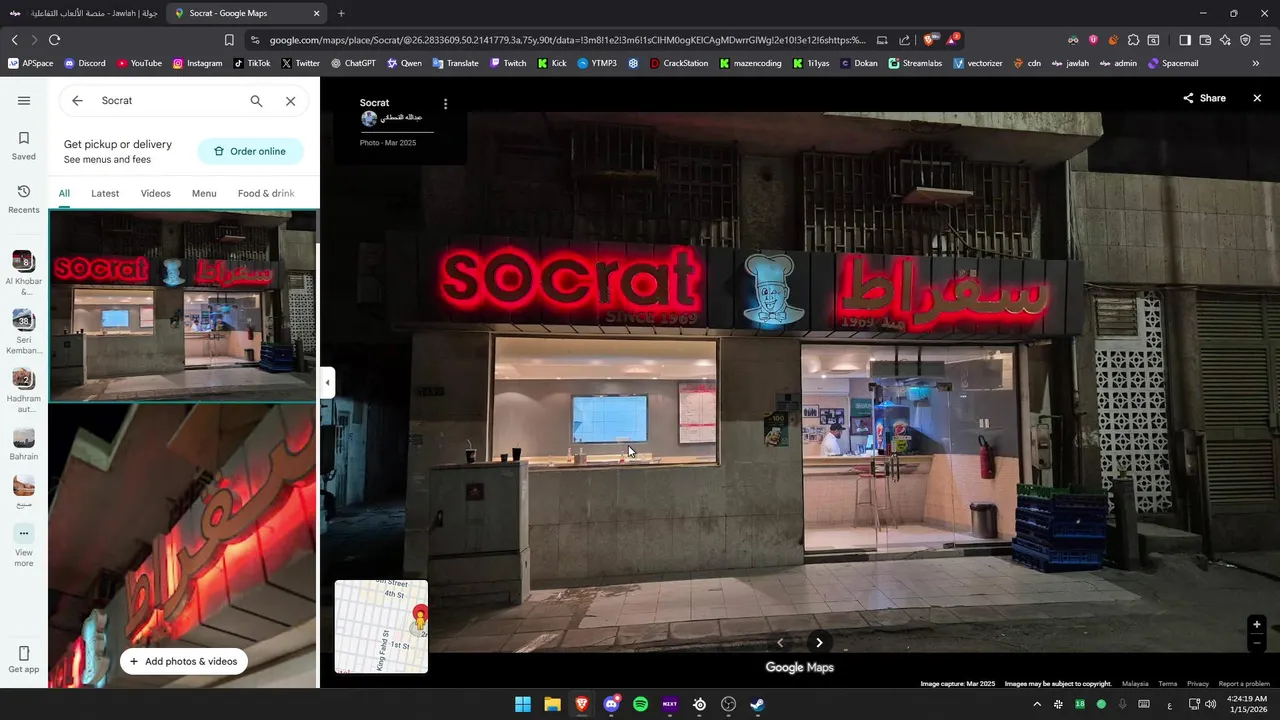Go to previous photo arrow

(780, 643)
